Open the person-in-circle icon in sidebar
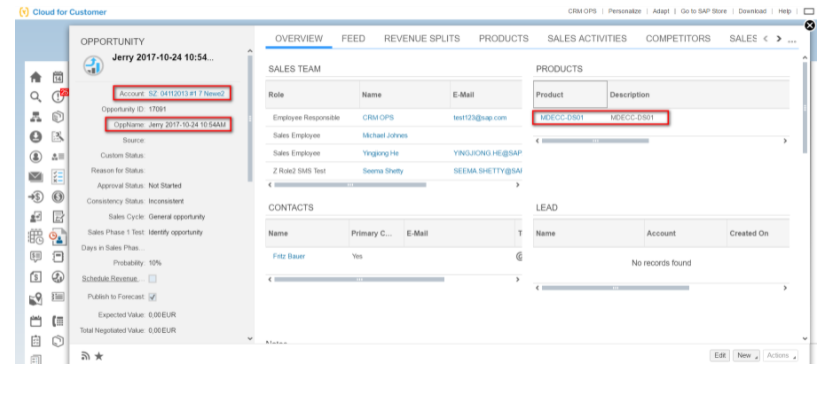Screen dimensions: 822x398 [x=36, y=157]
